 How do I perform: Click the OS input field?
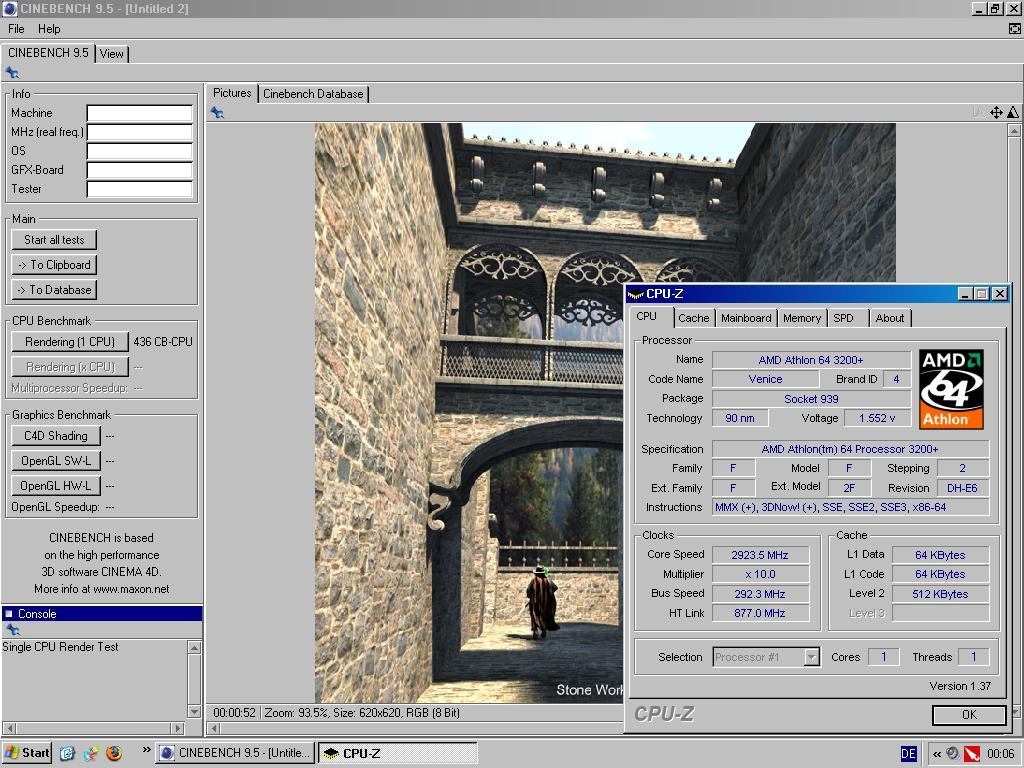pos(140,152)
